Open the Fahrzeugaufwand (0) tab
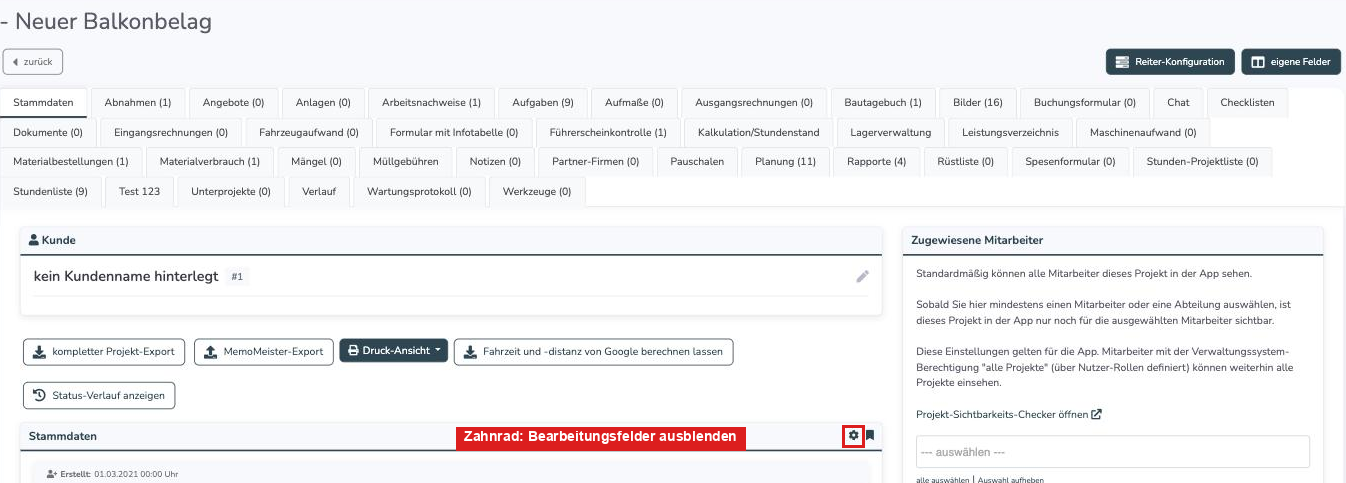The width and height of the screenshot is (1346, 483). coord(309,132)
